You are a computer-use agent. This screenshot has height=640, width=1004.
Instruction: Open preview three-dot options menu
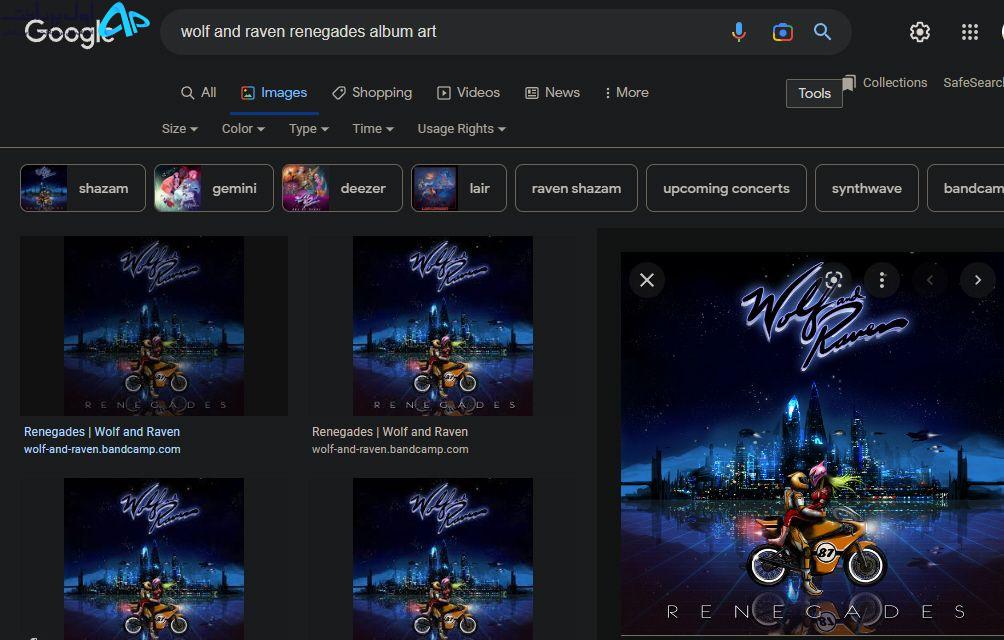[x=882, y=280]
